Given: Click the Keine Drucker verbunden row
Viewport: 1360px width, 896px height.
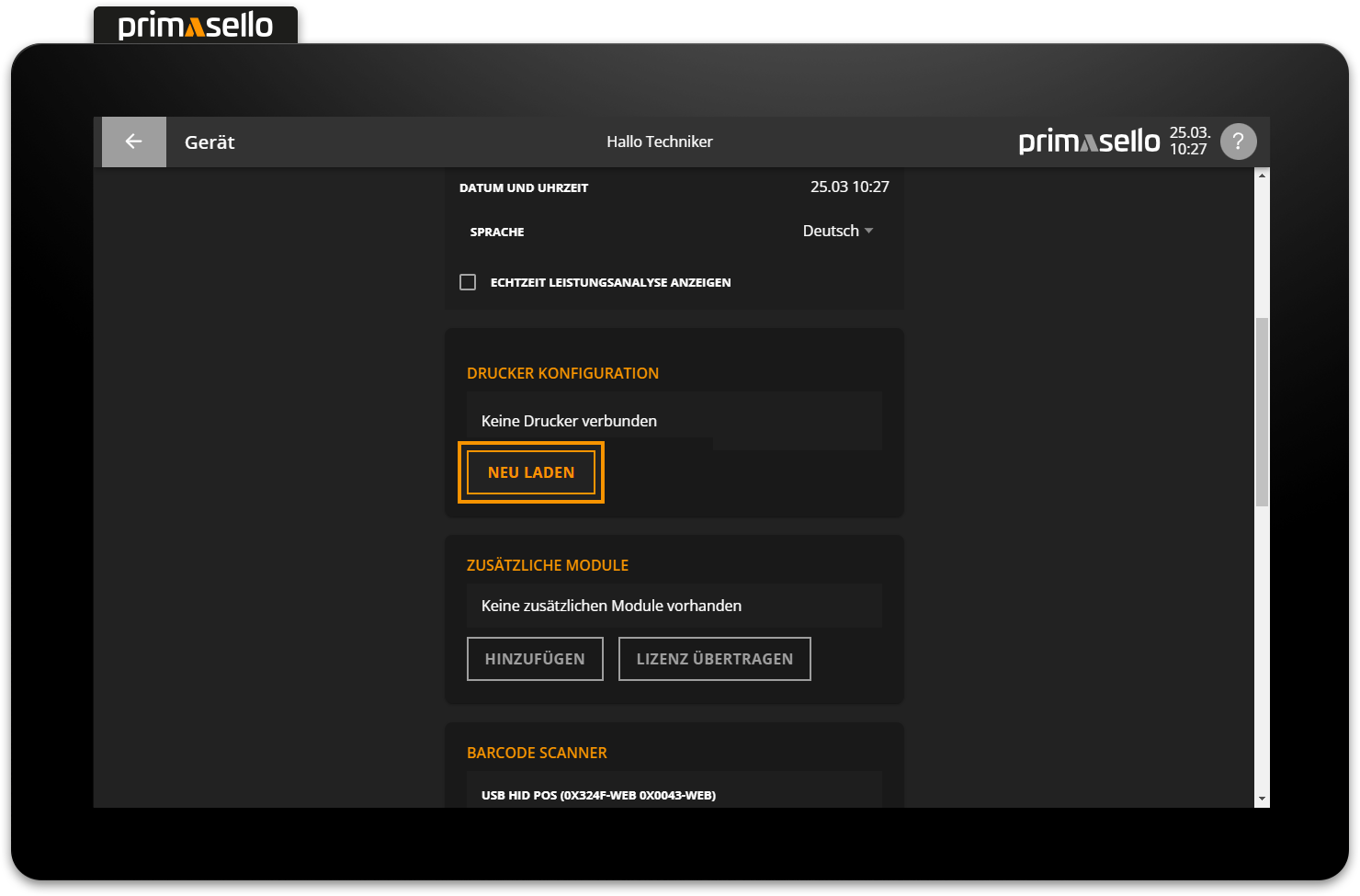Looking at the screenshot, I should (x=674, y=421).
